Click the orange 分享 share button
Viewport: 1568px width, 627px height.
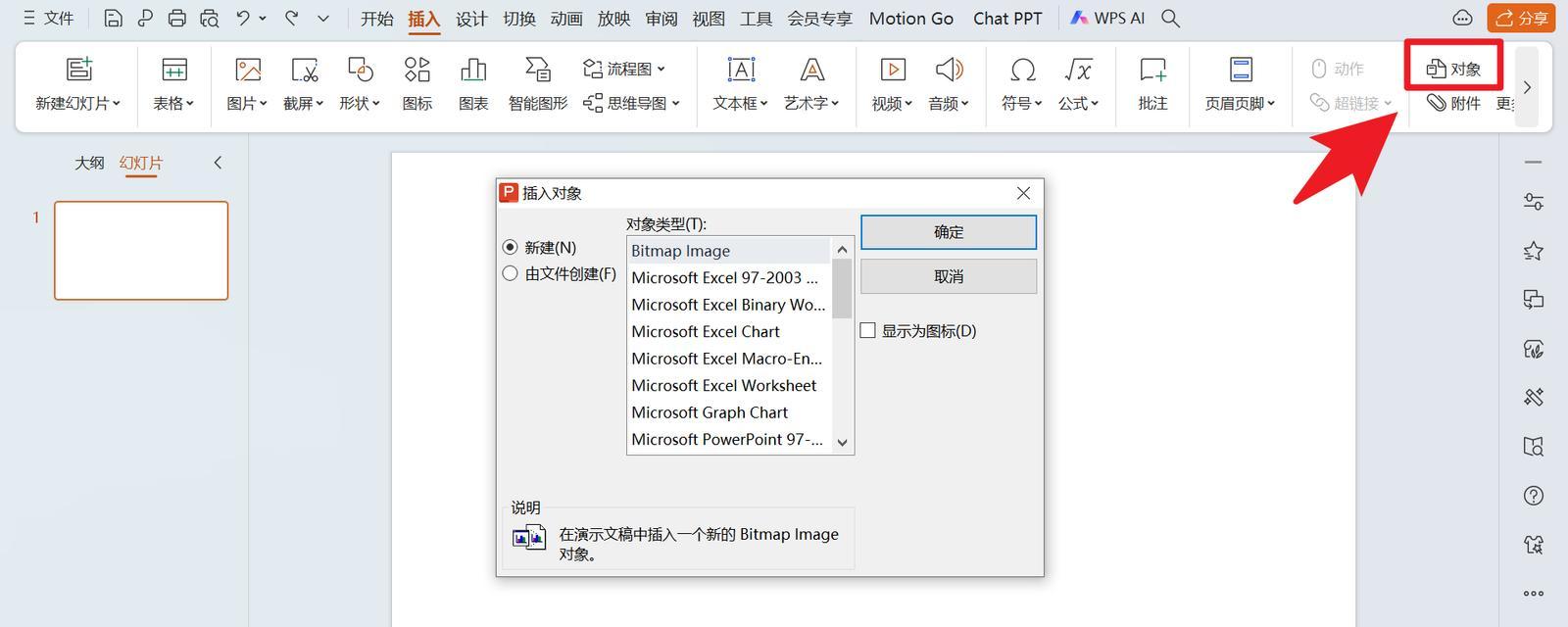(1521, 18)
